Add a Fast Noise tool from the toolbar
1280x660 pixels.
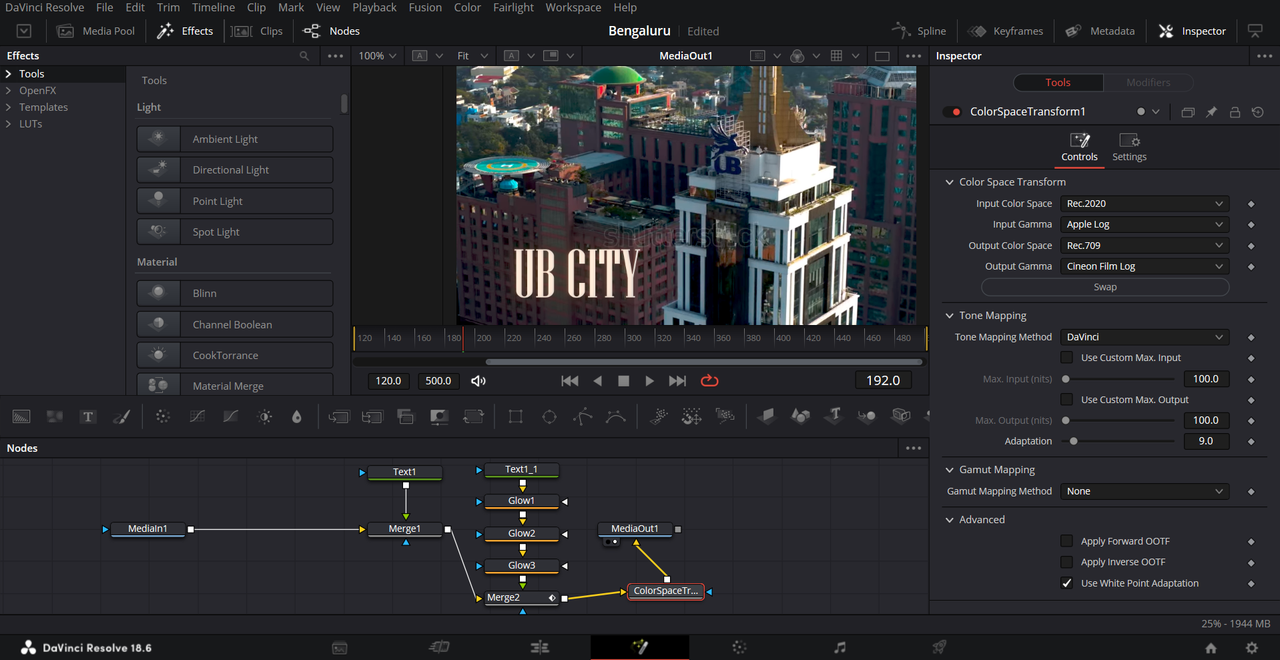(55, 417)
